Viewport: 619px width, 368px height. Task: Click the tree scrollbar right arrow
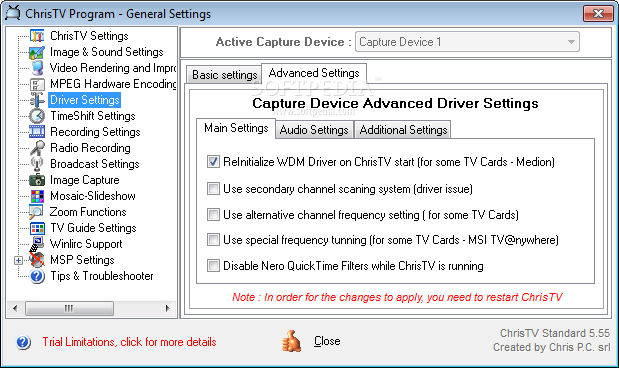(x=168, y=308)
